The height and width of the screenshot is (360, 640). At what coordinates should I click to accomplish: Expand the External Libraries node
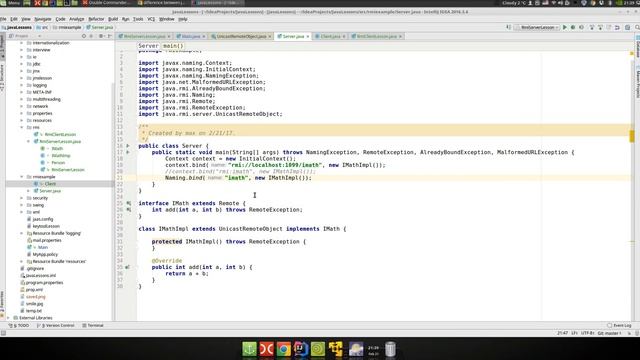9,318
